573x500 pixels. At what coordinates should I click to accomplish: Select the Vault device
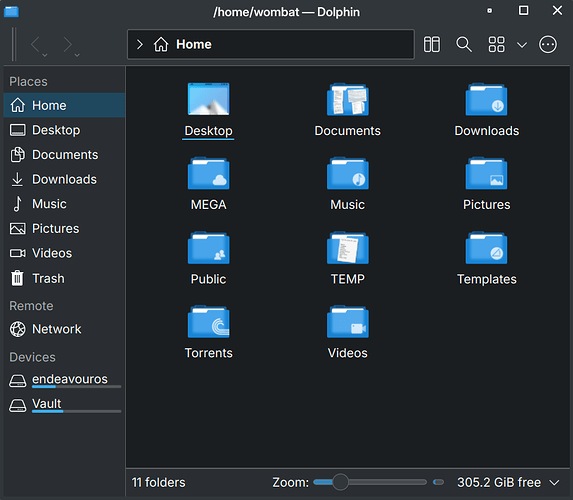64,405
